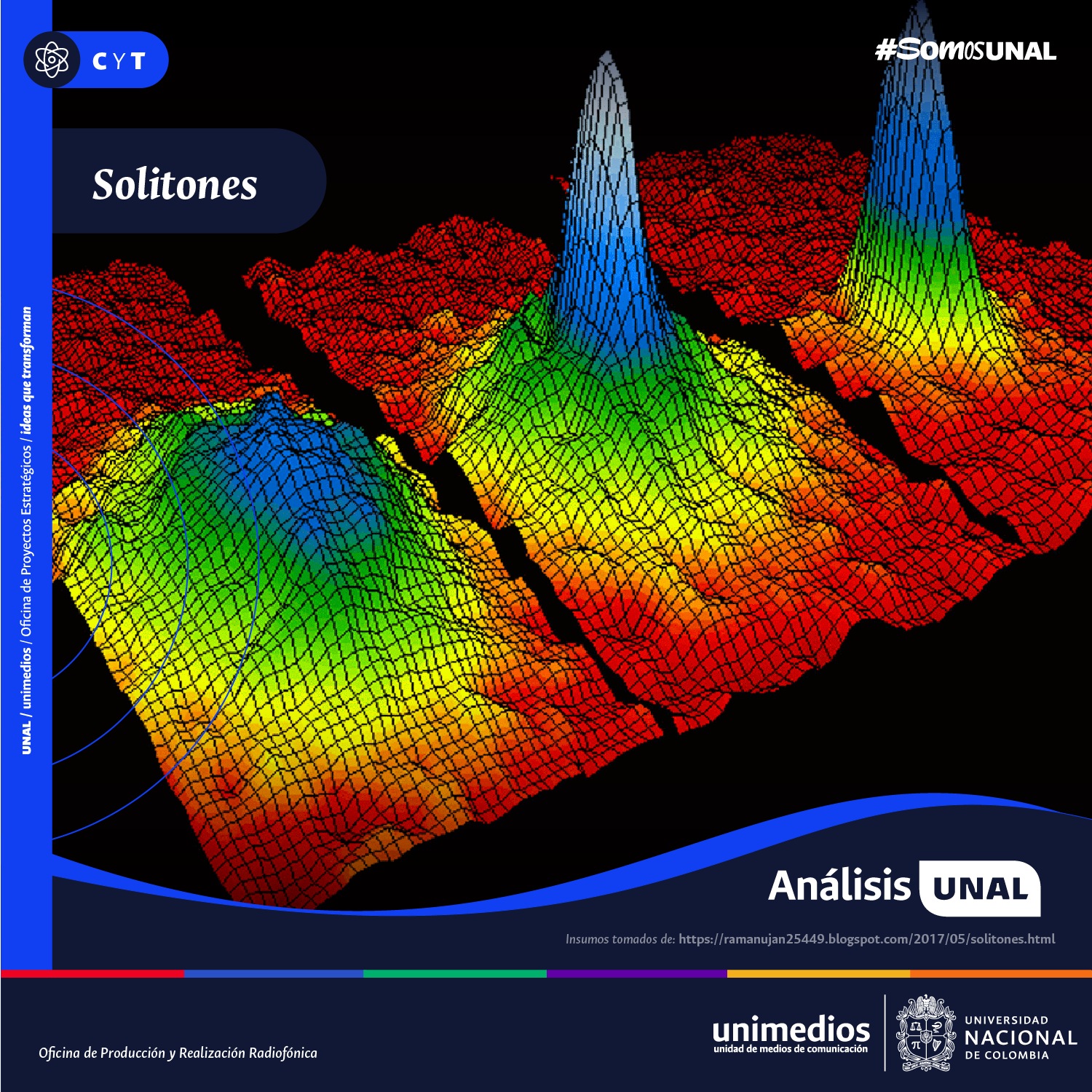Click the purple segment of color bar
1092x1092 pixels.
[x=637, y=973]
